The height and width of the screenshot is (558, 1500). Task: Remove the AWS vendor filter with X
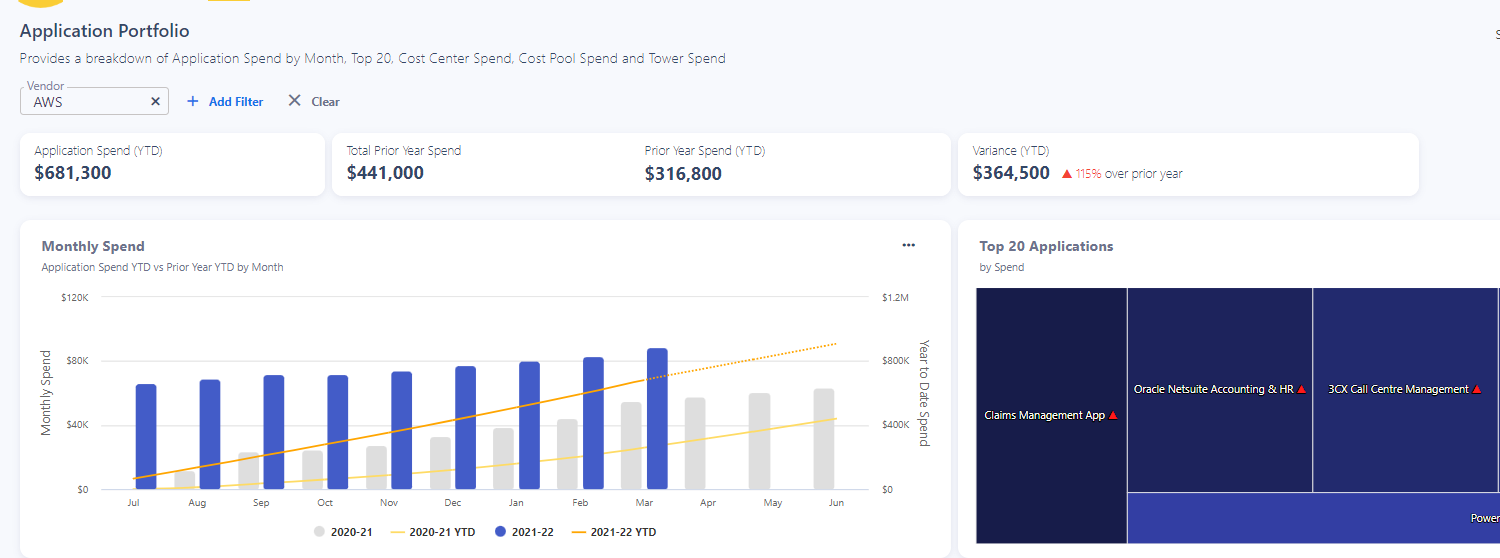click(x=155, y=101)
